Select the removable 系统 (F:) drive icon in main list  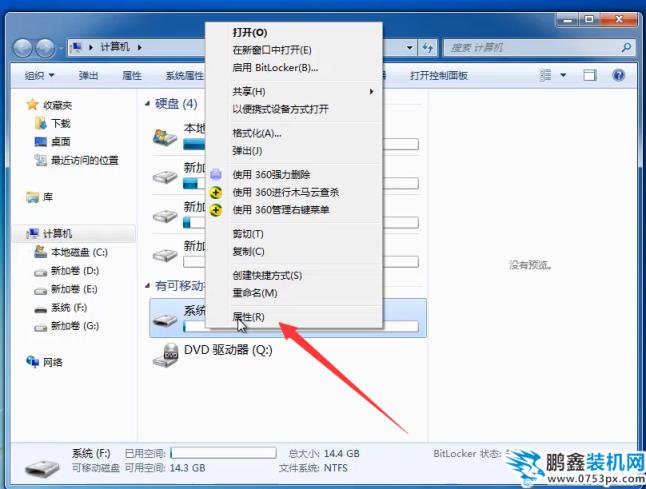(x=165, y=320)
